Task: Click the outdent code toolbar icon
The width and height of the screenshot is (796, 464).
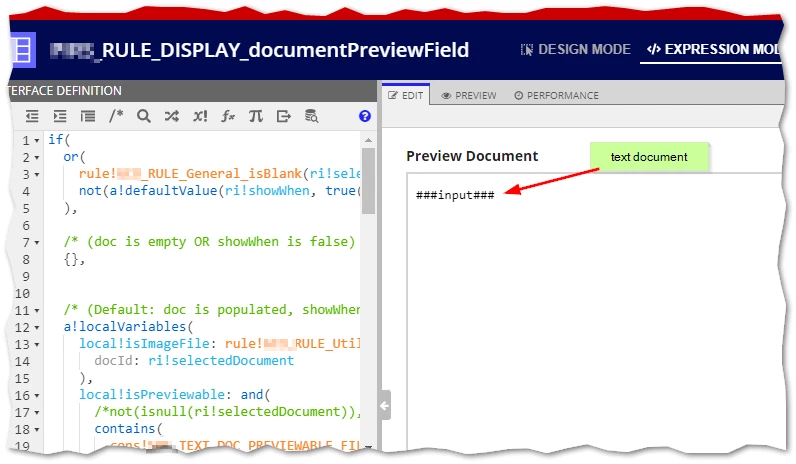Action: tap(32, 116)
